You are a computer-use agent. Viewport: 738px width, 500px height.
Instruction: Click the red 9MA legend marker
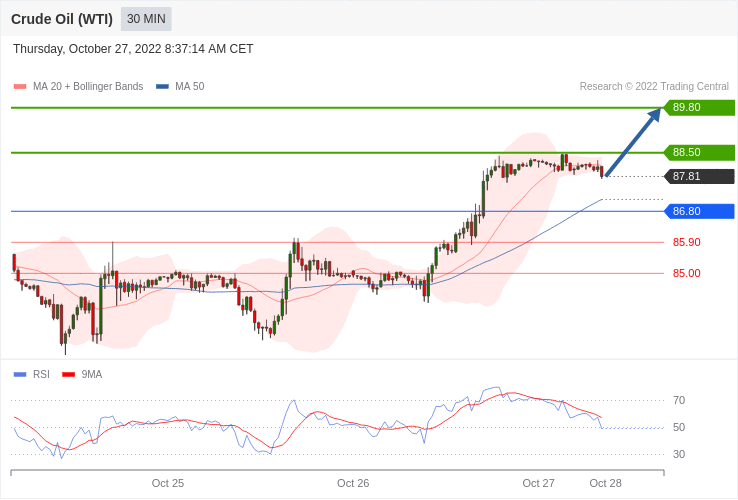69,375
